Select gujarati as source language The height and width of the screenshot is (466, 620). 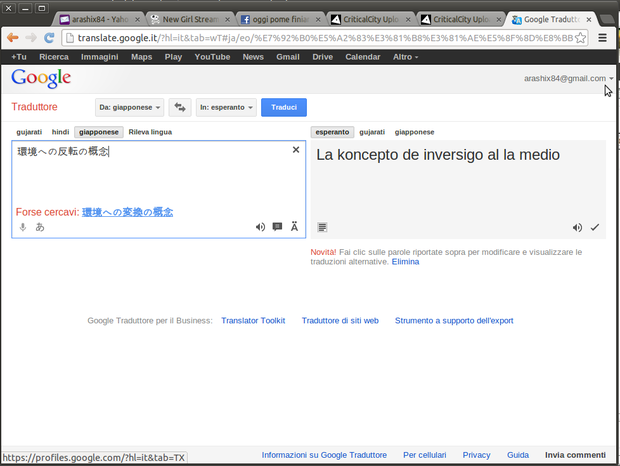tap(29, 132)
